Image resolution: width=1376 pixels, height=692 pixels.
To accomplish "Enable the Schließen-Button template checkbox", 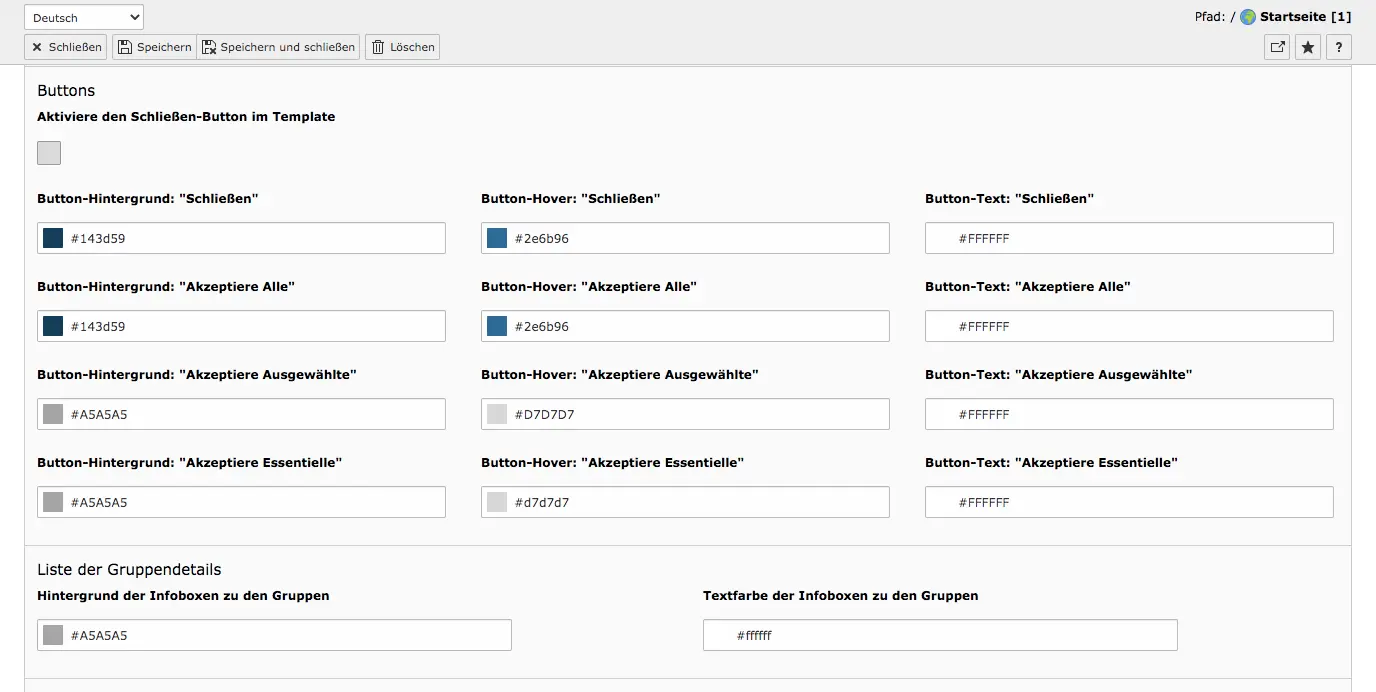I will pos(49,153).
